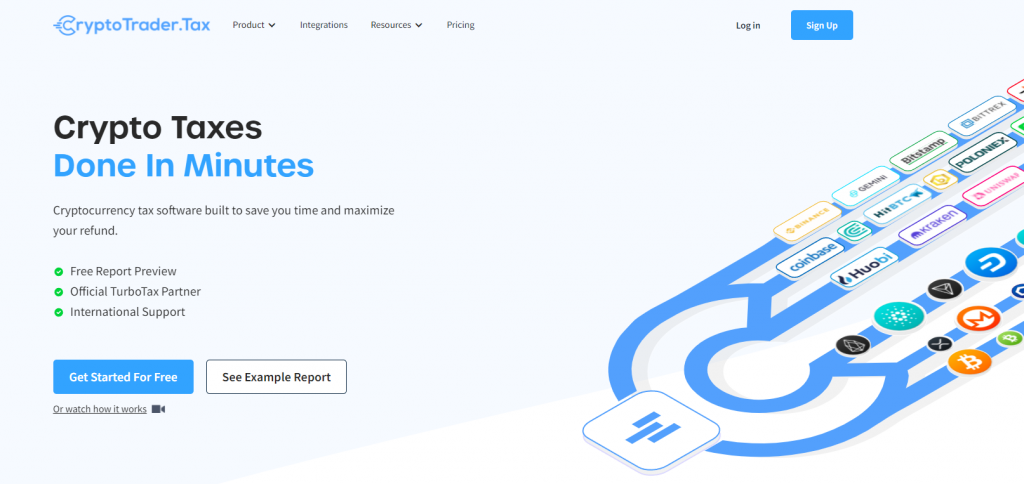Click the 'Crypto Taxes' heading text
This screenshot has height=484, width=1024.
tap(157, 128)
